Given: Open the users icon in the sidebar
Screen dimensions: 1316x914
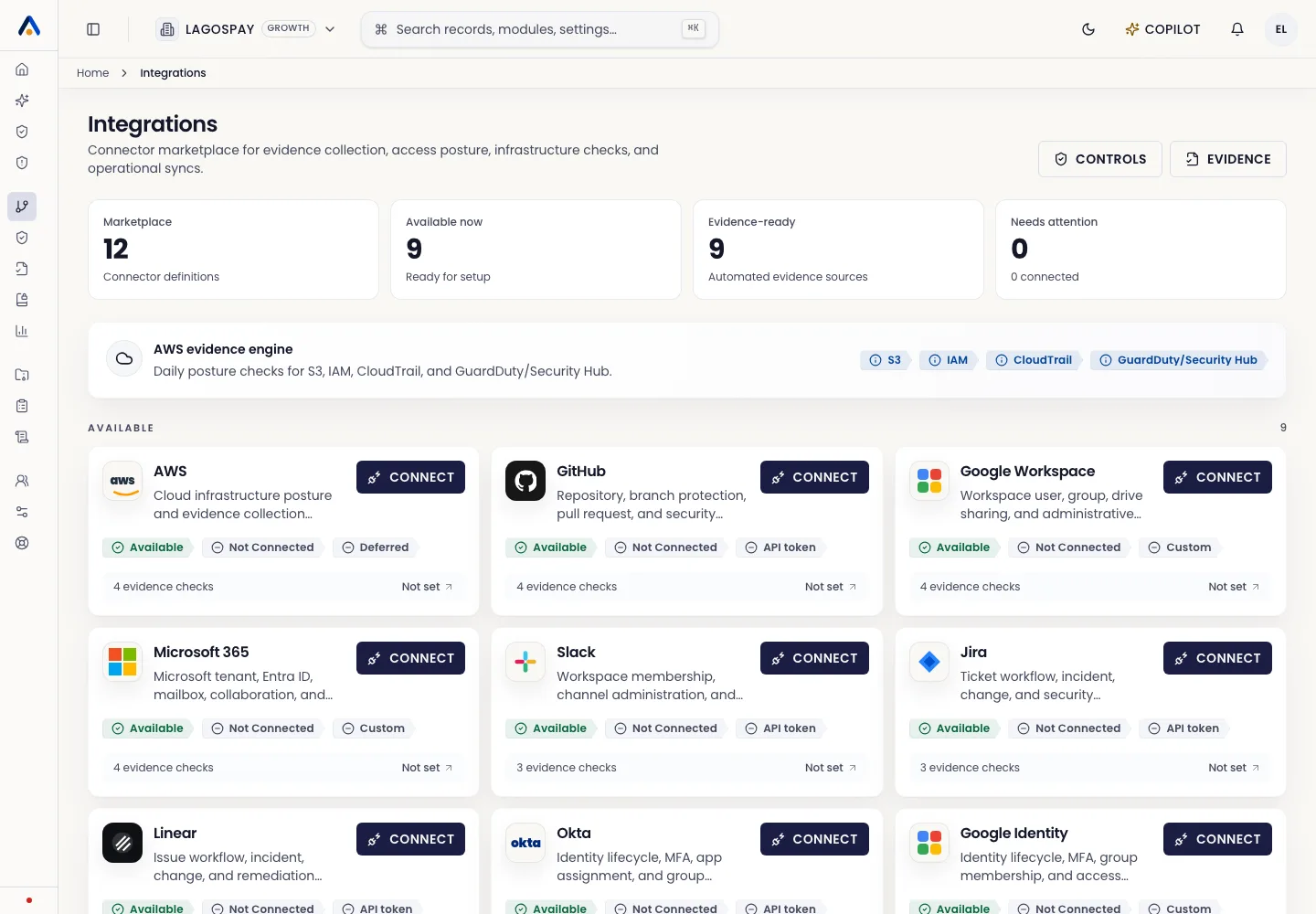Looking at the screenshot, I should click(22, 481).
